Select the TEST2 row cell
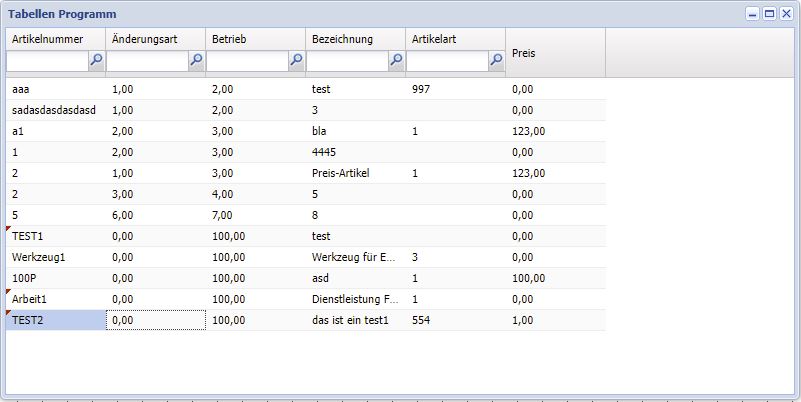 coord(55,320)
